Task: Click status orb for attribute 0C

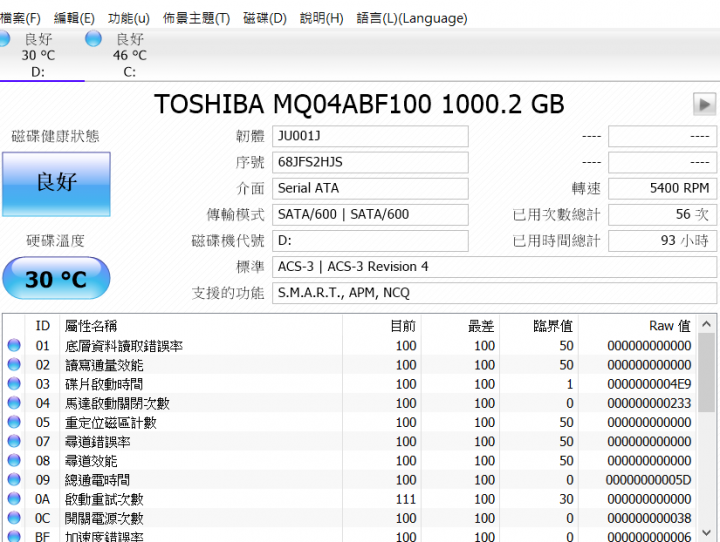Action: pos(14,518)
